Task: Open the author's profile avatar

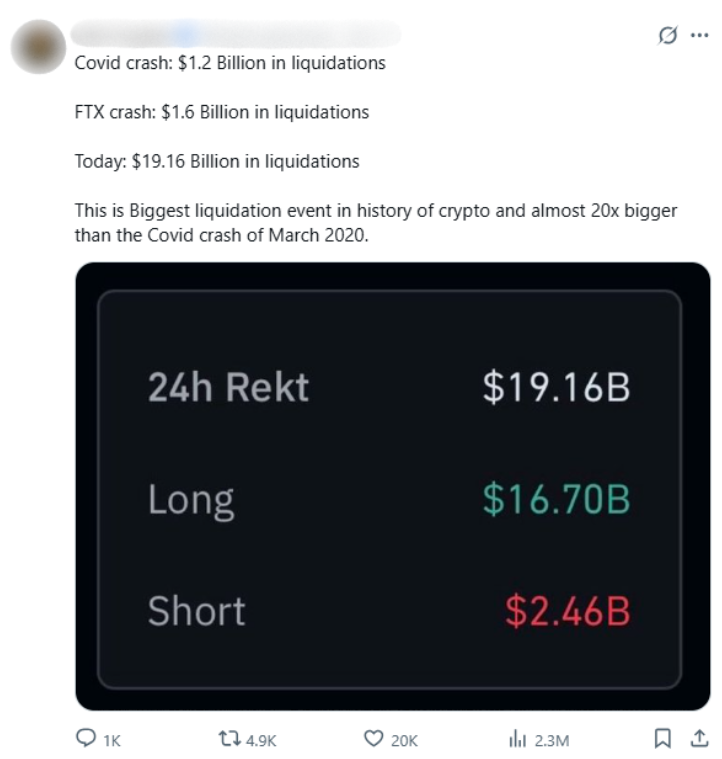Action: pos(38,45)
